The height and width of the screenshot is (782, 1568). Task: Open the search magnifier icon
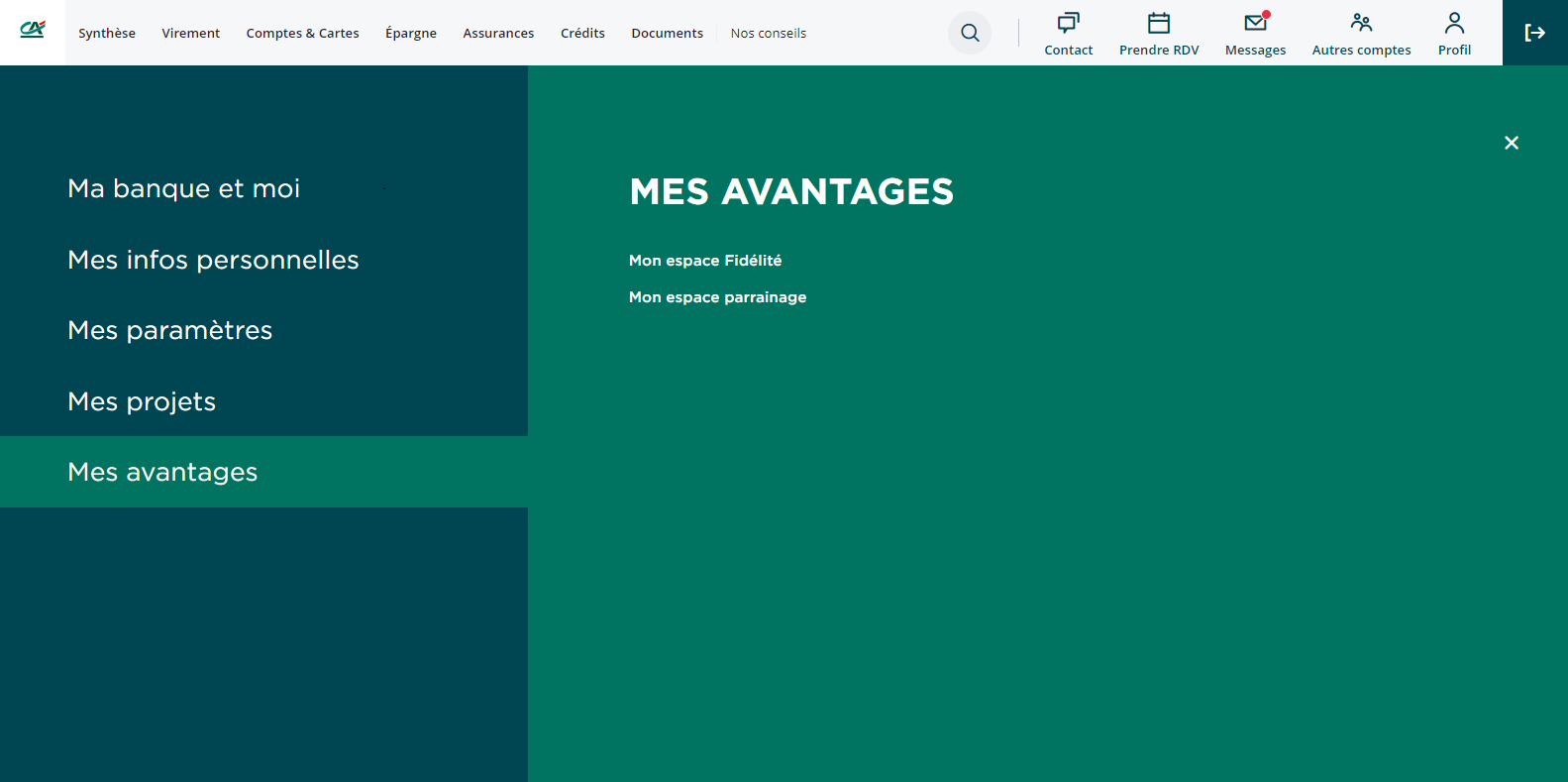click(970, 33)
